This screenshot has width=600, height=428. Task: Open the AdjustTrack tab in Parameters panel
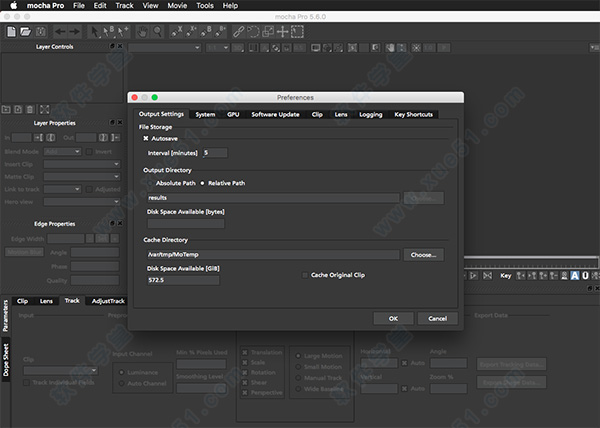(x=108, y=301)
